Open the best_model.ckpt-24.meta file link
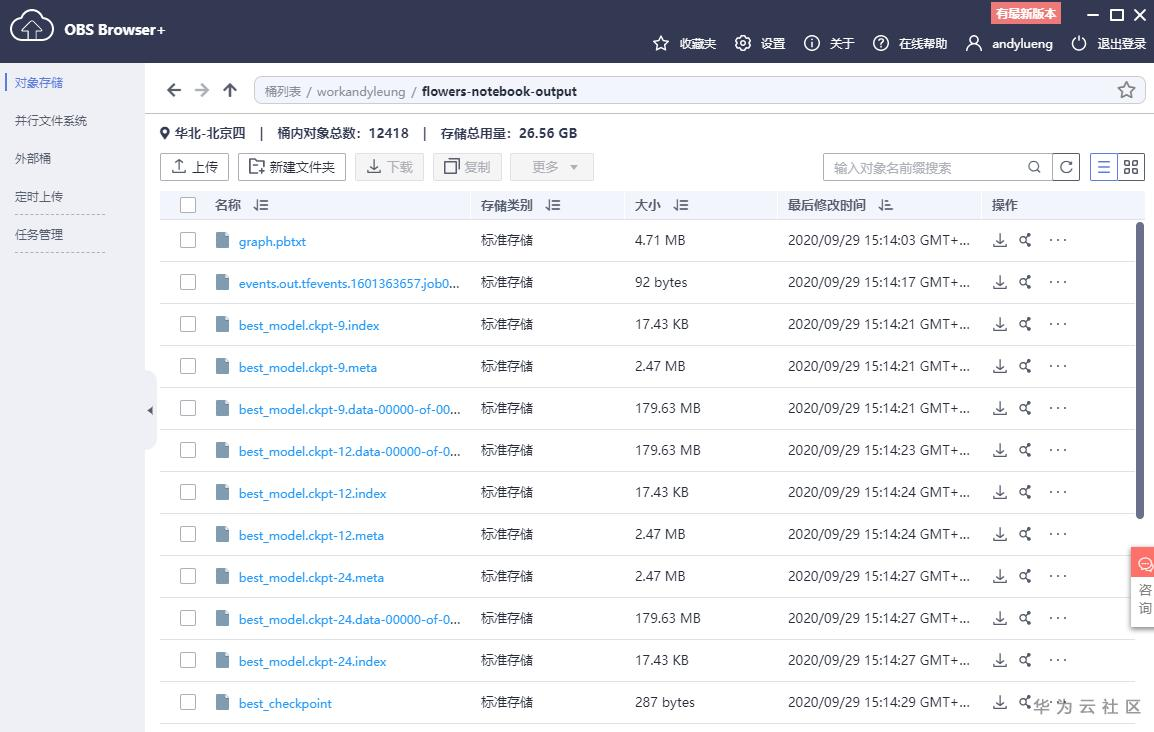 coord(311,577)
